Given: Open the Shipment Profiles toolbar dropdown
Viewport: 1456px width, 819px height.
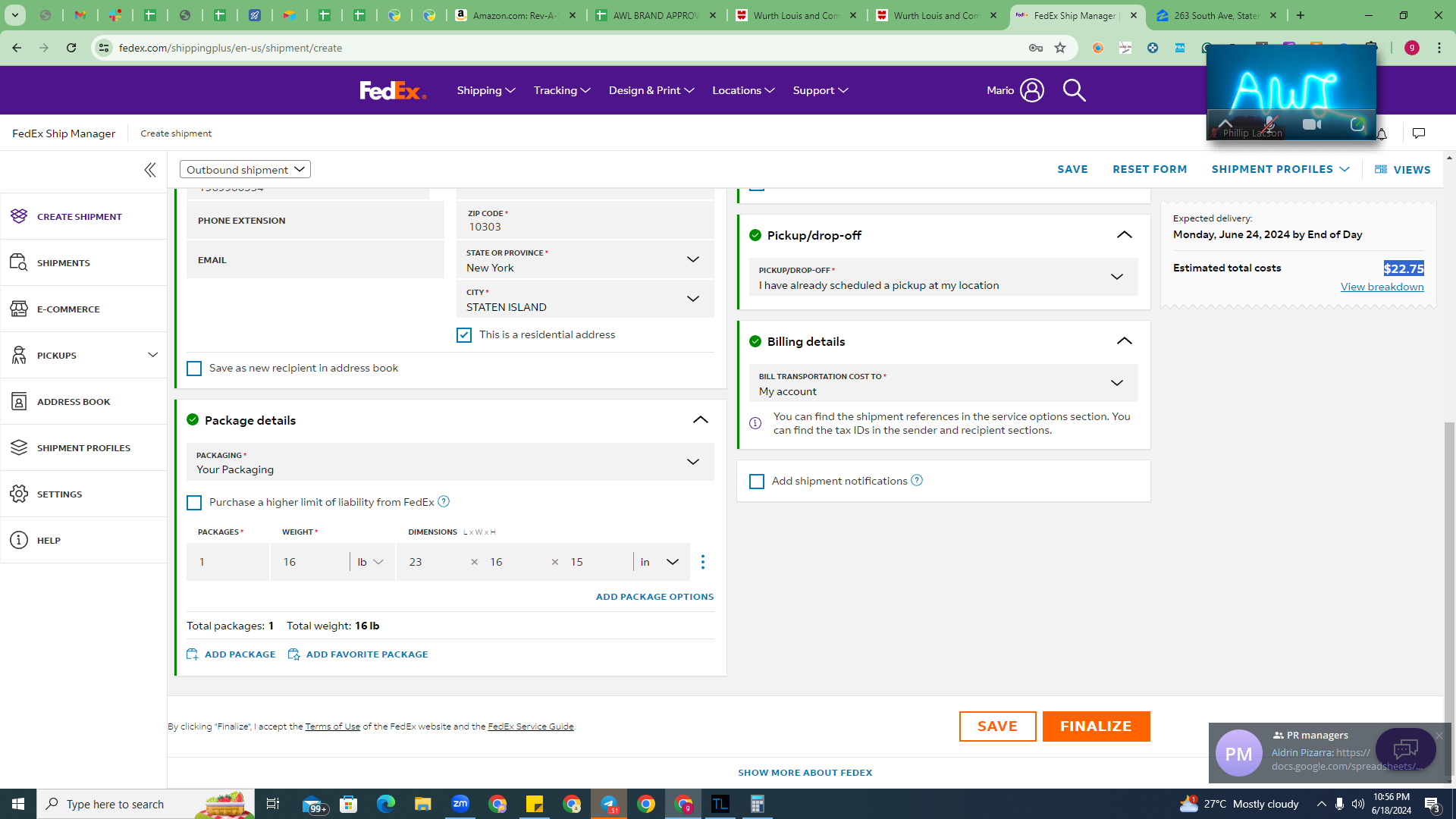Looking at the screenshot, I should [1280, 169].
